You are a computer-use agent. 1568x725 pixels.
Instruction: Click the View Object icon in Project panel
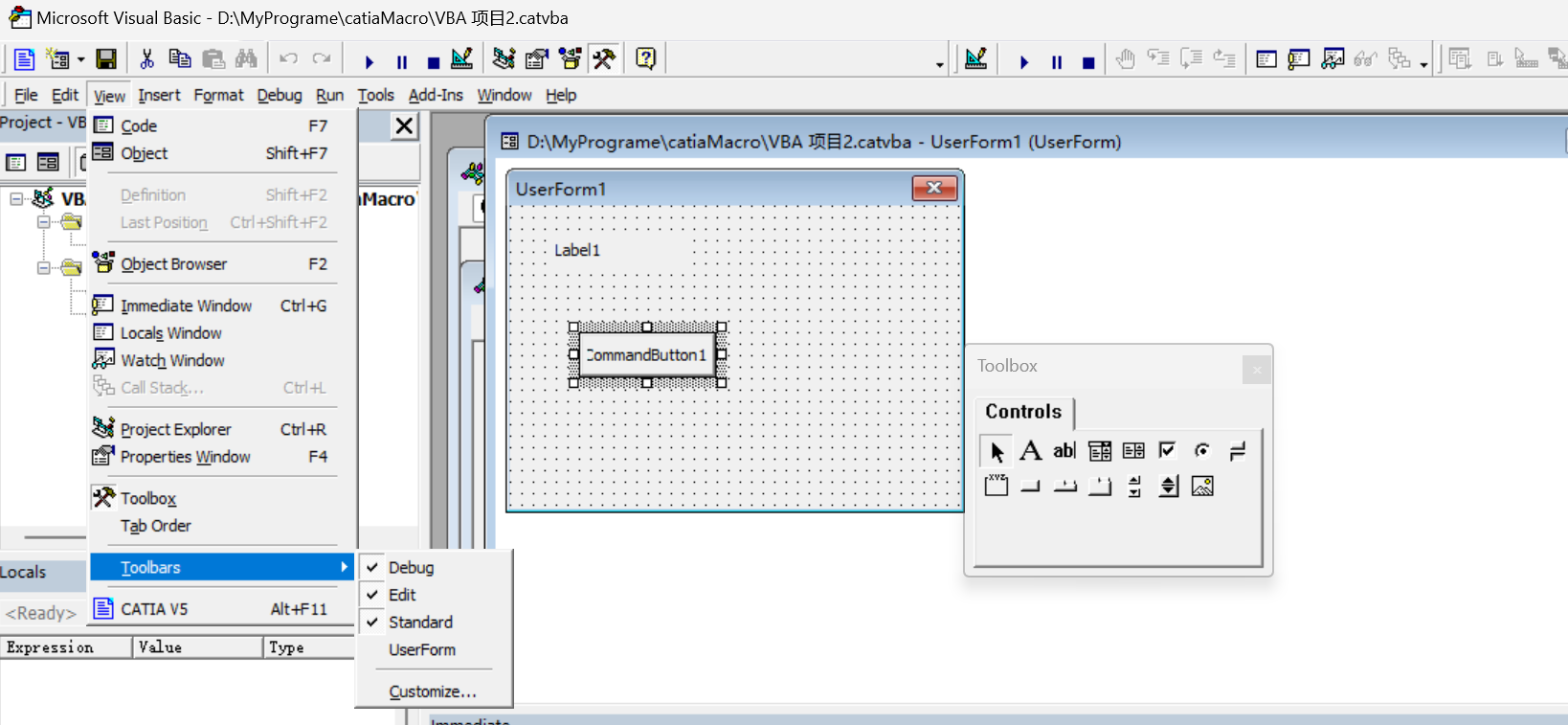point(48,163)
